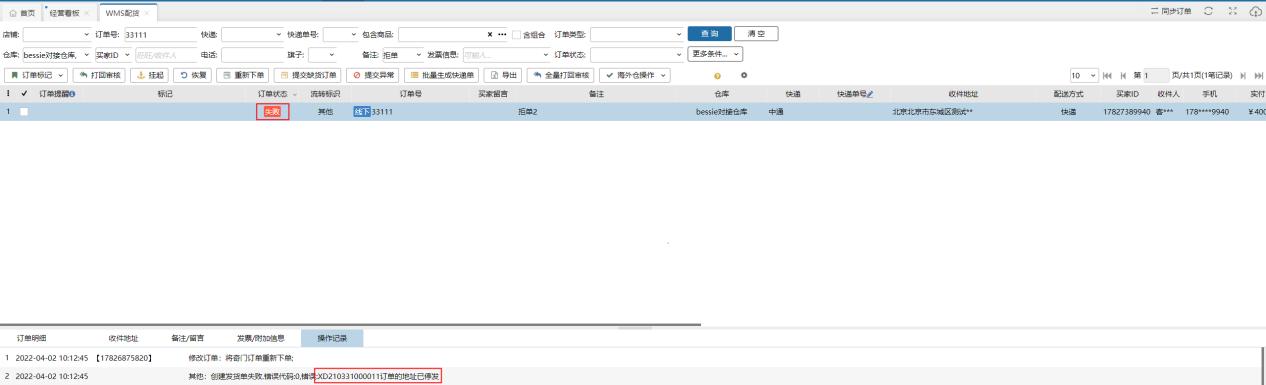
Task: Open the 快递 filter dropdown
Action: pos(253,34)
